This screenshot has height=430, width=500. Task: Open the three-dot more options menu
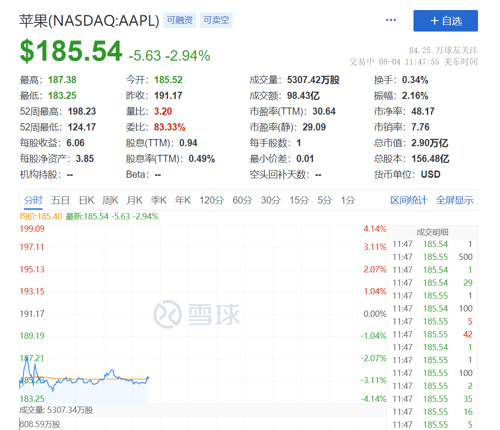(391, 20)
